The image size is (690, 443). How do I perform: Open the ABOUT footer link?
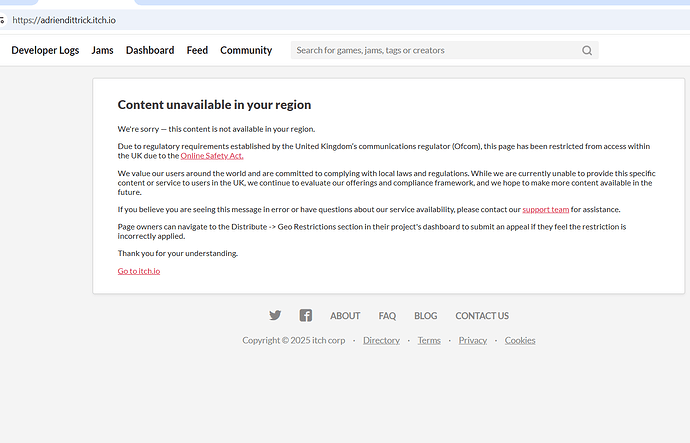[x=345, y=316]
